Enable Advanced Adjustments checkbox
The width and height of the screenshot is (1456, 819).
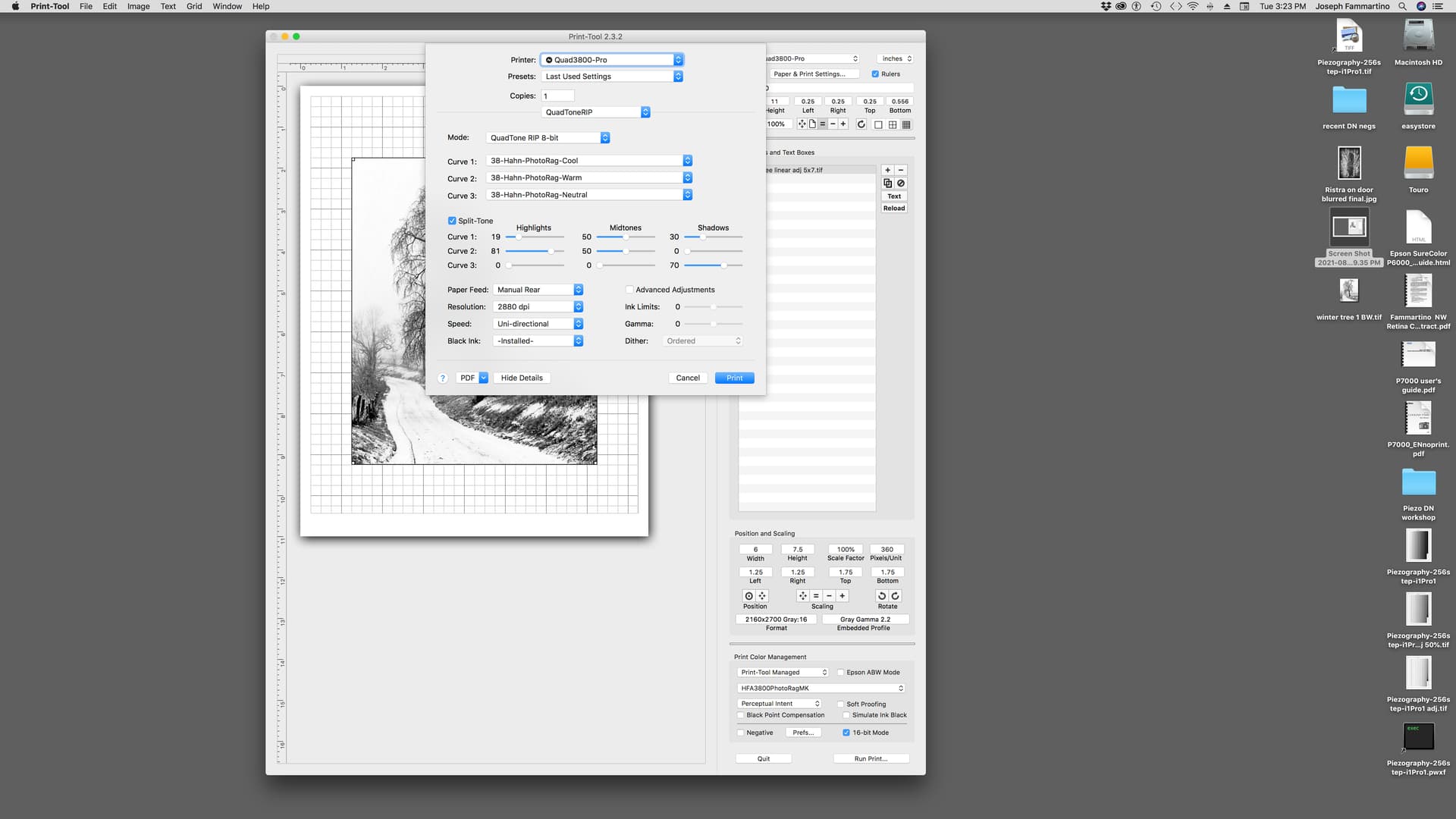[x=629, y=290]
